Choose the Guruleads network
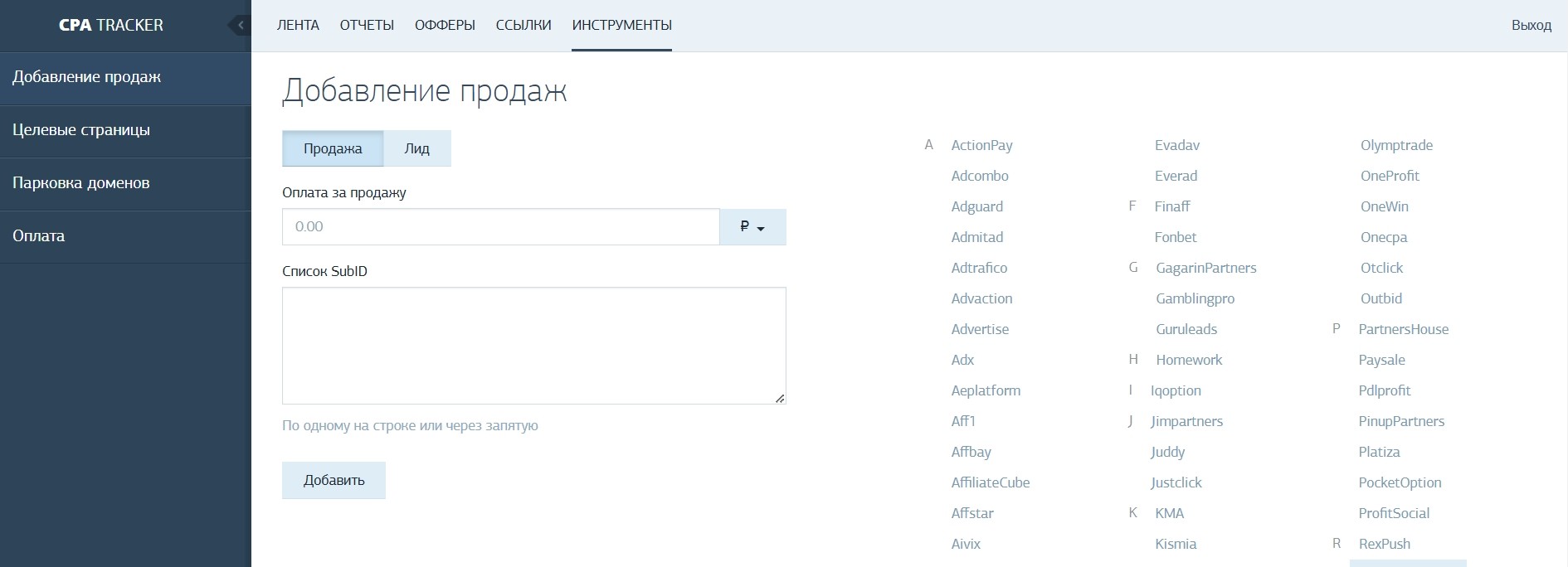The width and height of the screenshot is (1568, 567). (x=1186, y=329)
